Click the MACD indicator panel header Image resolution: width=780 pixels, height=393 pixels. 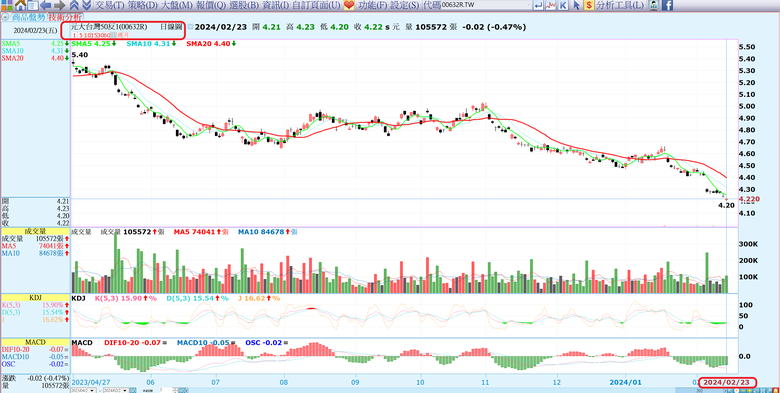tap(35, 343)
